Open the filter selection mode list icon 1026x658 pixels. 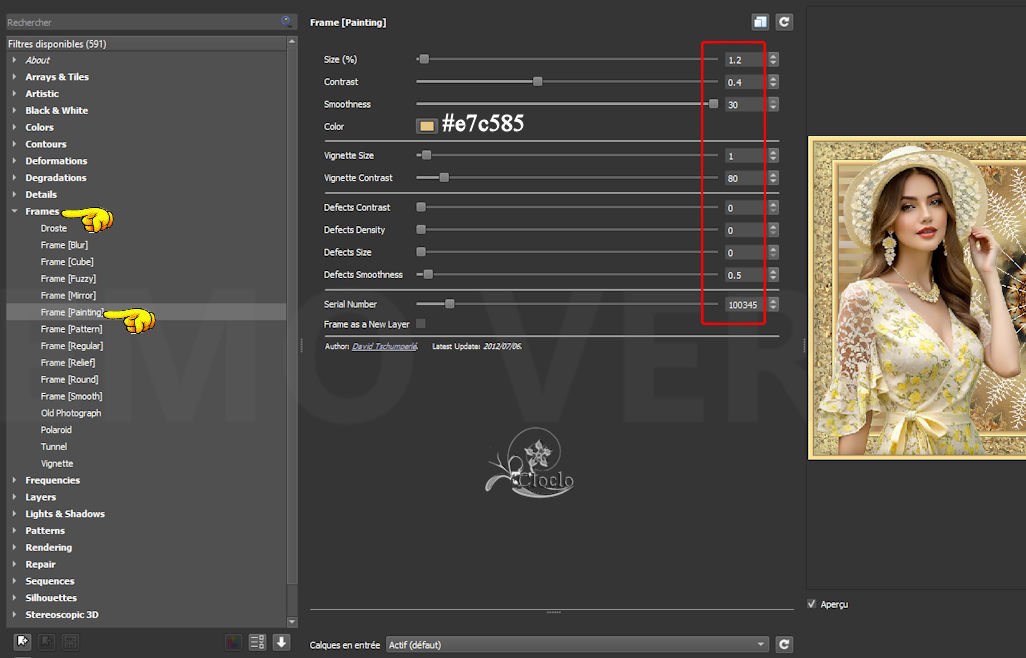257,642
